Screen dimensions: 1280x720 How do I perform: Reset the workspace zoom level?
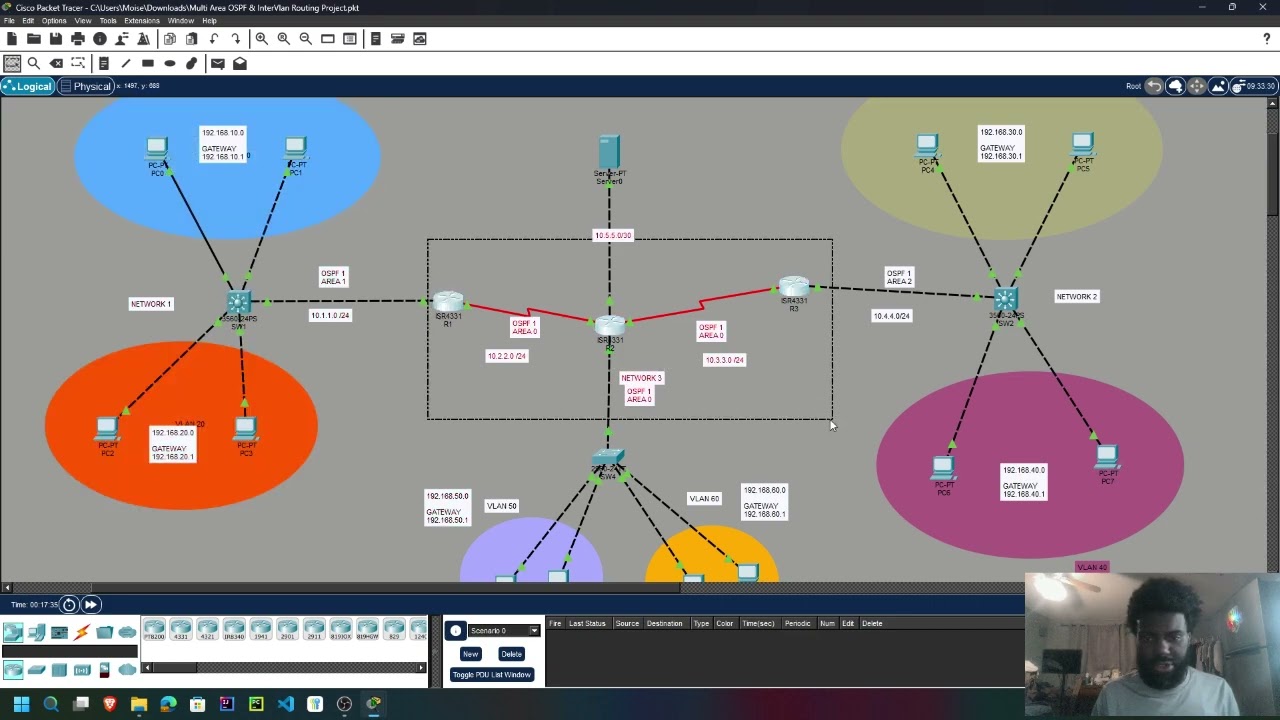tap(283, 39)
